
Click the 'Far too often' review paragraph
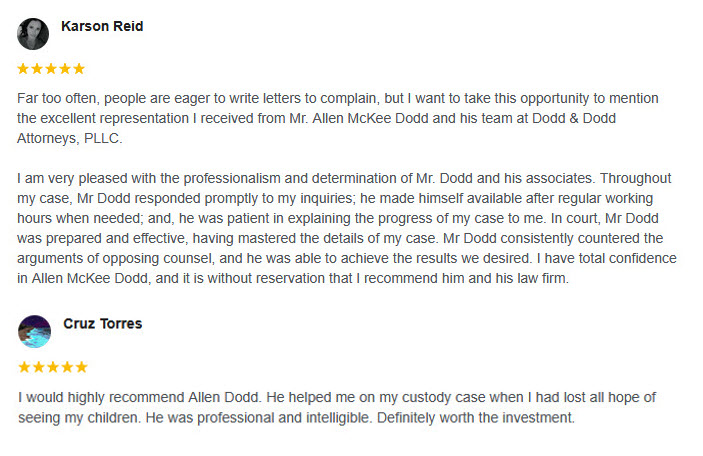coord(338,118)
